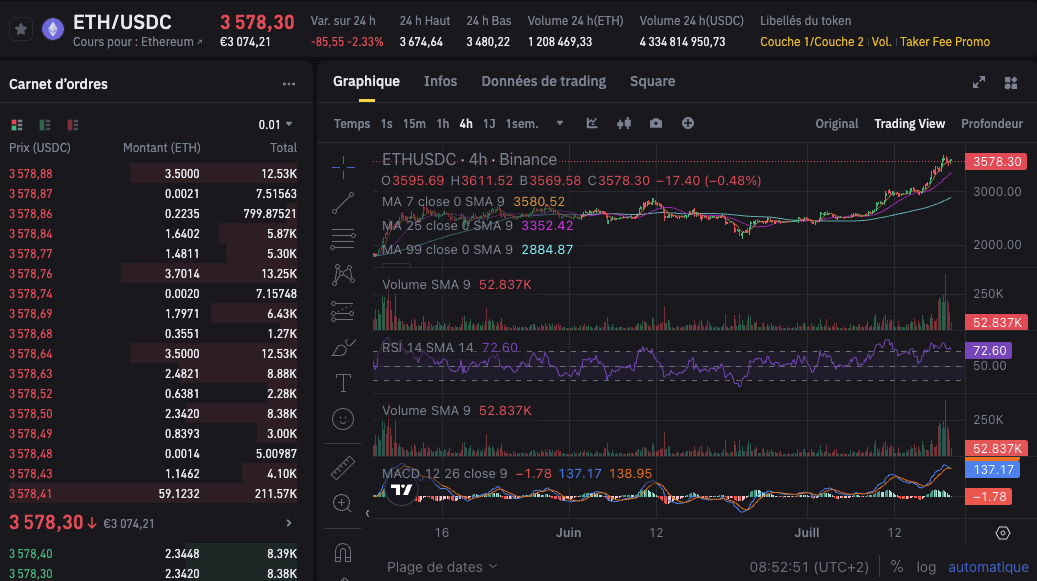Expand chart to fullscreen
The width and height of the screenshot is (1037, 581).
979,83
